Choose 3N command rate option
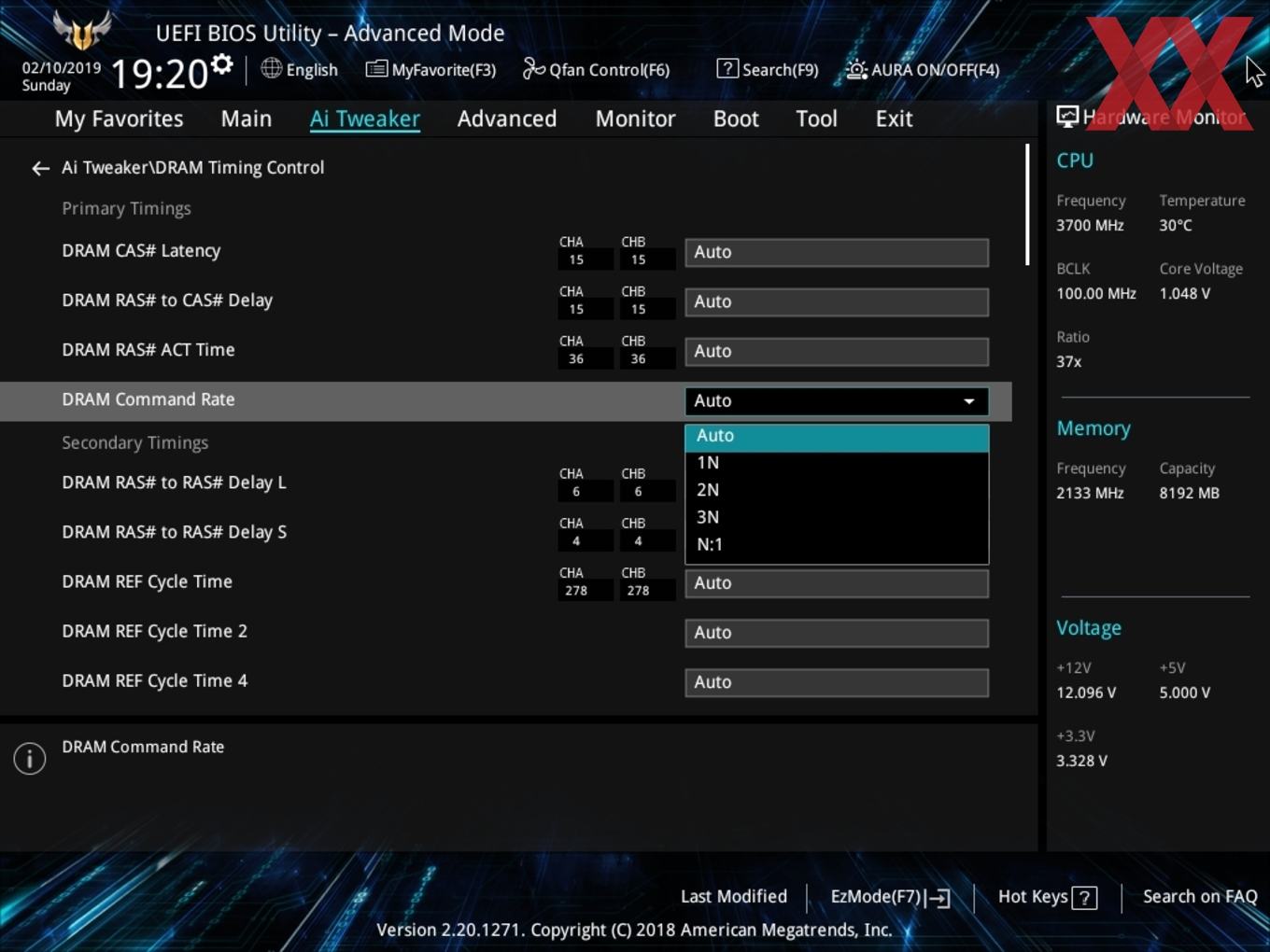Viewport: 1270px width, 952px height. point(837,517)
